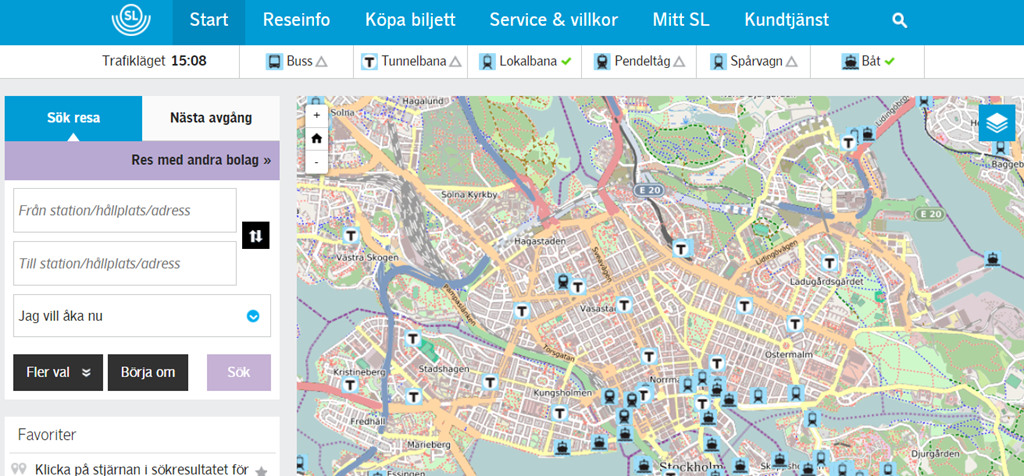This screenshot has height=476, width=1024.
Task: Click the SL logo in the header
Action: [131, 20]
